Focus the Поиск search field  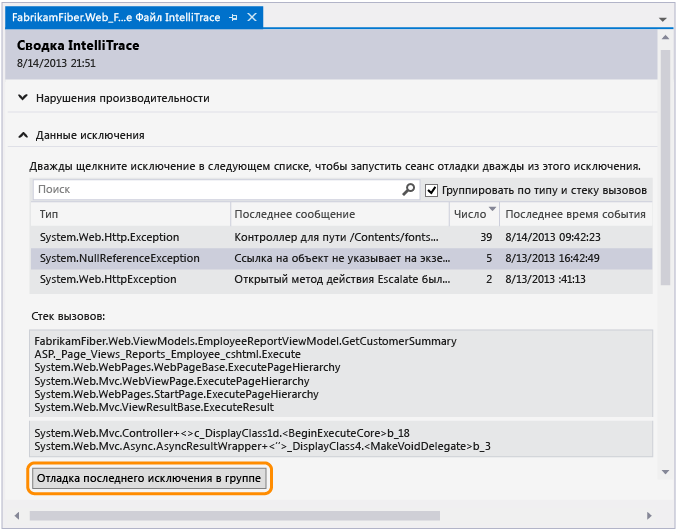point(218,189)
